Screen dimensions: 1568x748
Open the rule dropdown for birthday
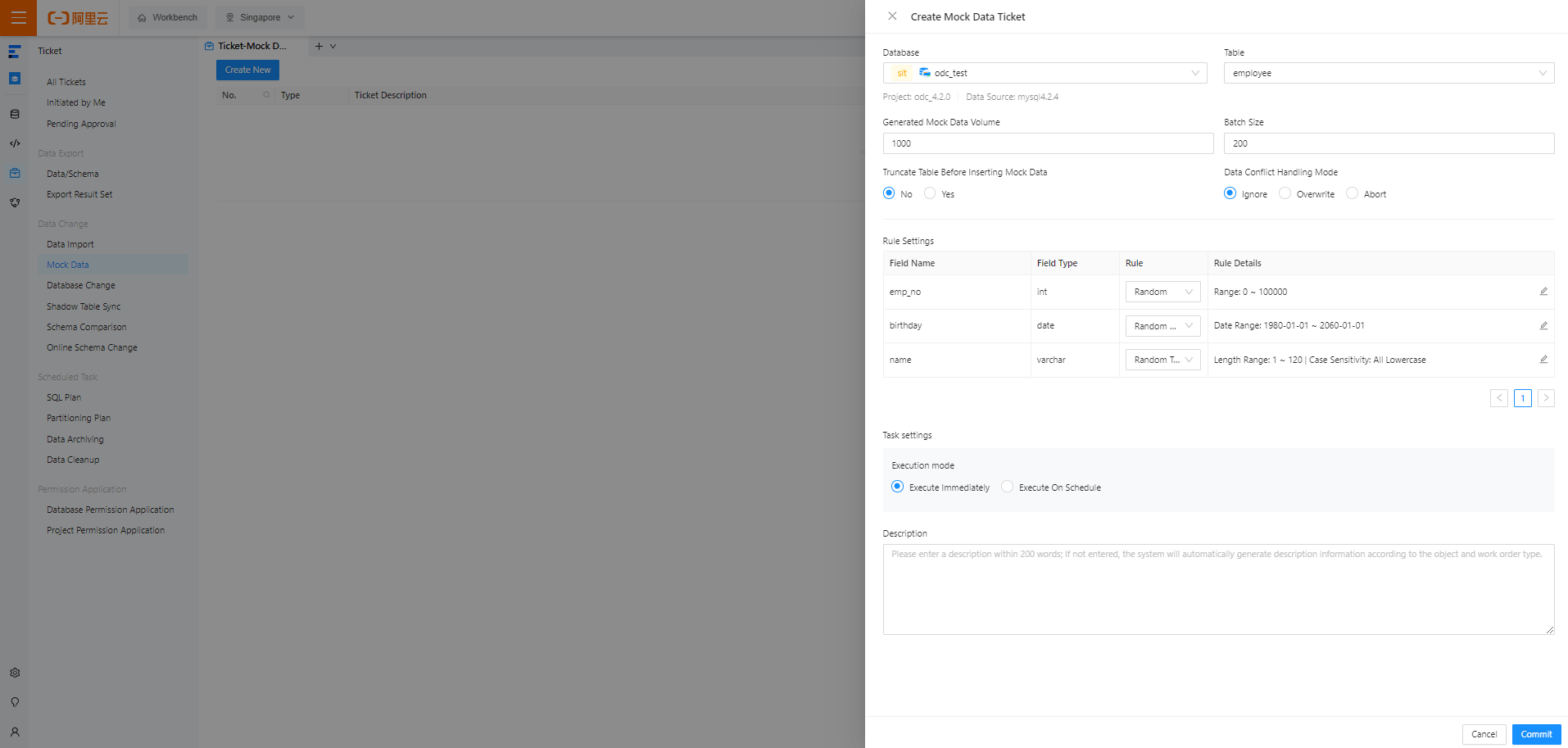1162,326
